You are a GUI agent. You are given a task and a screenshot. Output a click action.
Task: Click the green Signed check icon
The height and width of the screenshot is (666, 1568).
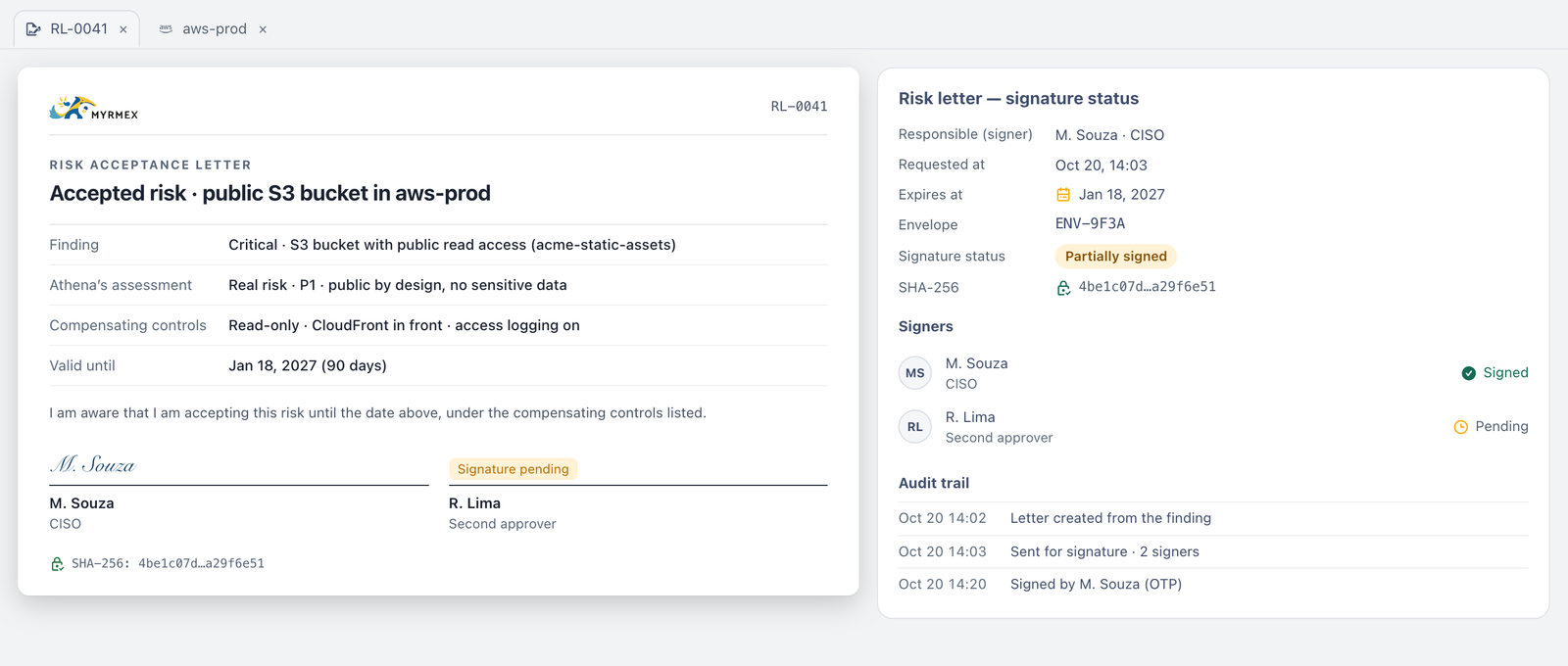(x=1469, y=373)
